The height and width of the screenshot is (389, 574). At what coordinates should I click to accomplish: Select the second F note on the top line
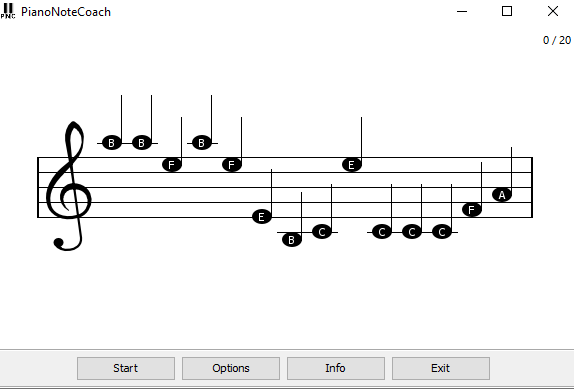click(232, 165)
